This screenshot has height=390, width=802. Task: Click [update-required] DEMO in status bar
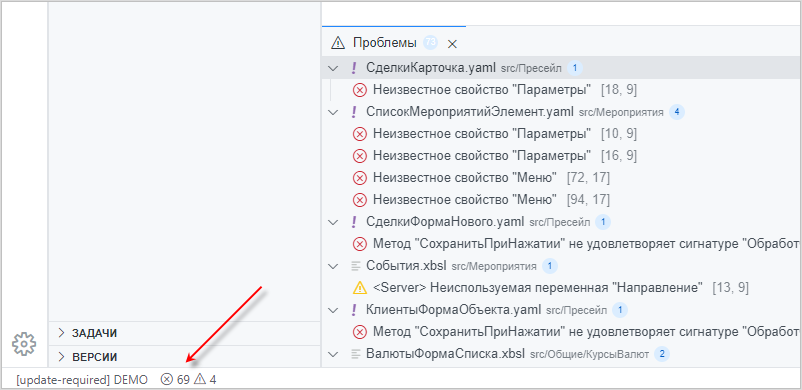(x=82, y=380)
